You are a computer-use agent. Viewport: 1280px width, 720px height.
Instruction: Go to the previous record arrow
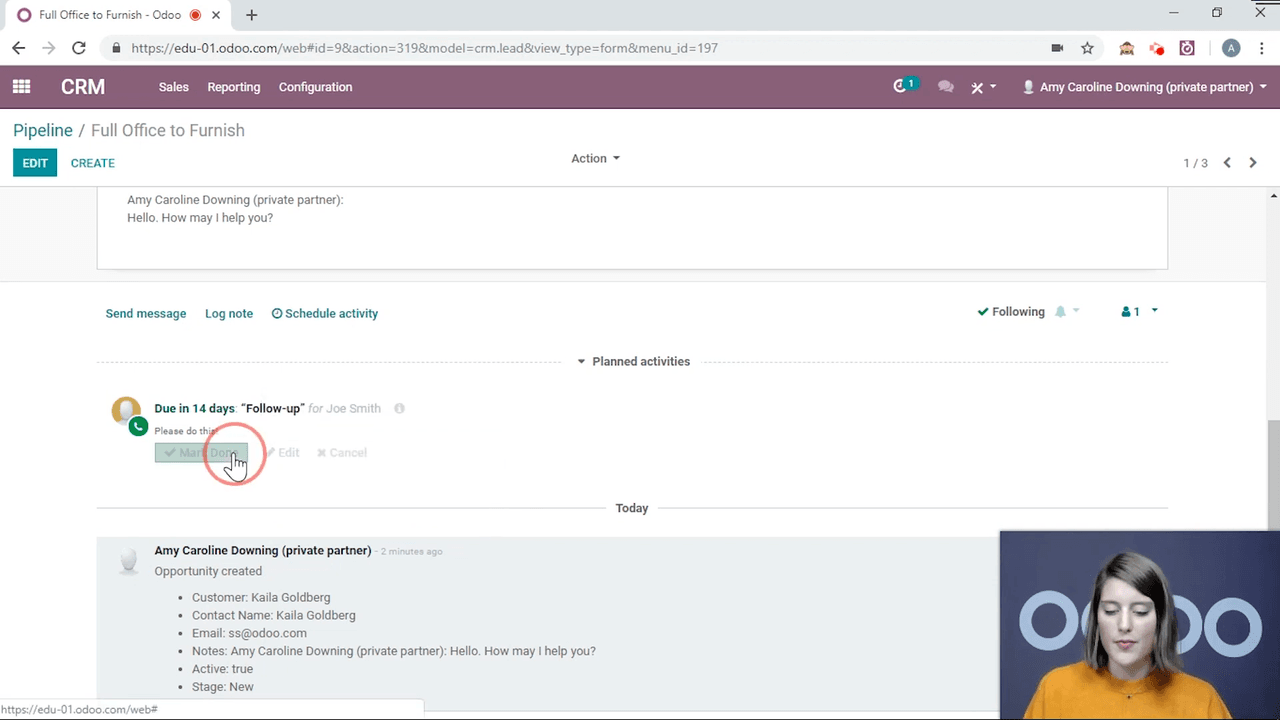click(1227, 163)
